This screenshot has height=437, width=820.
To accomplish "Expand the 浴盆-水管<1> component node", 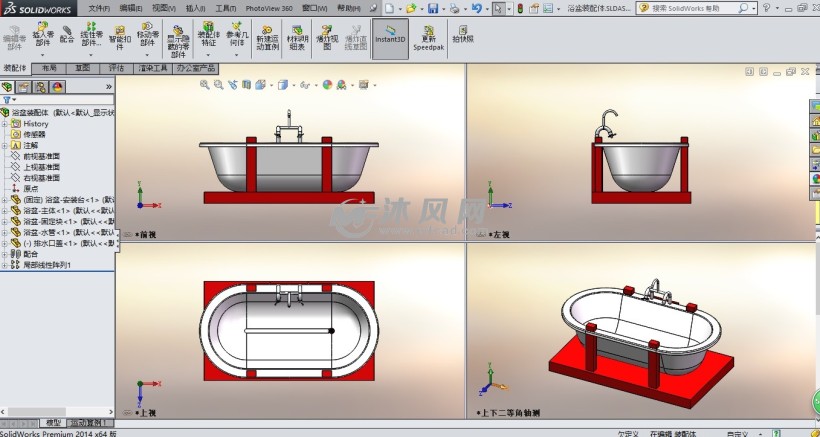I will pyautogui.click(x=5, y=232).
